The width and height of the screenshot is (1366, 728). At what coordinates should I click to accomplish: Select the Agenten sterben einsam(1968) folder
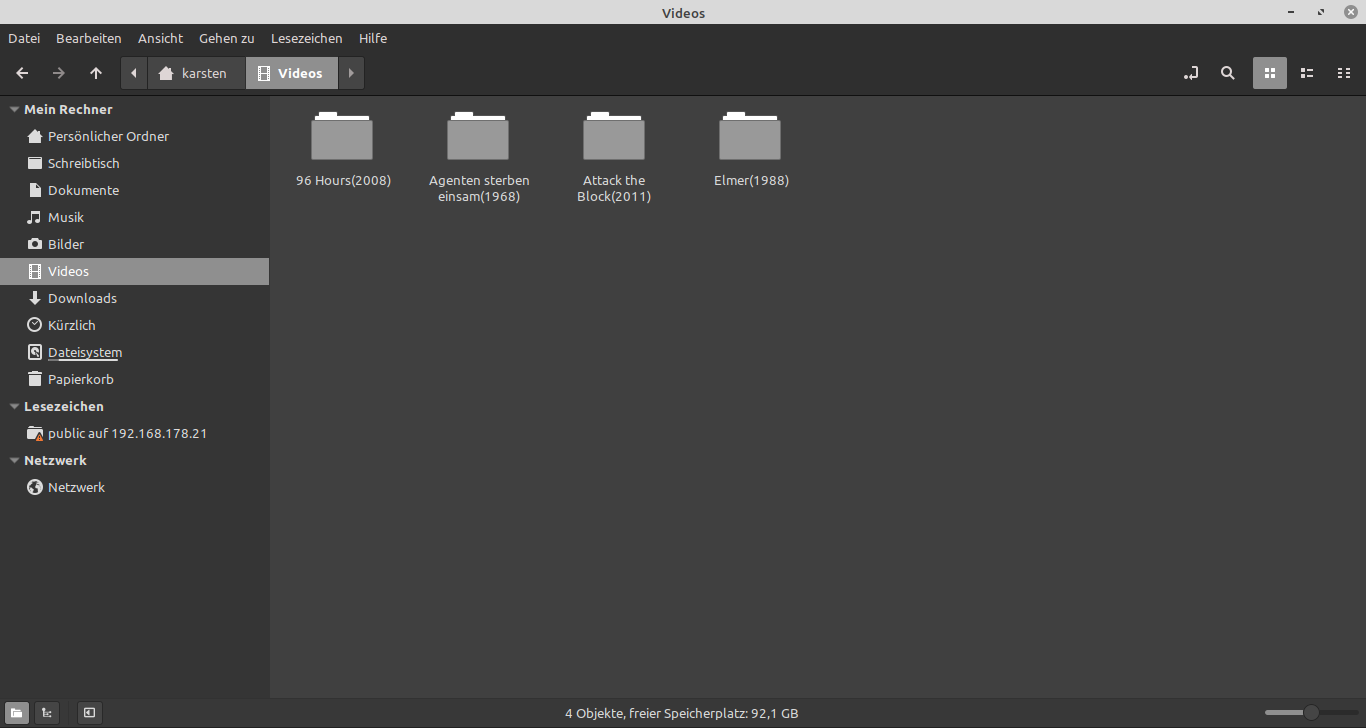(478, 156)
